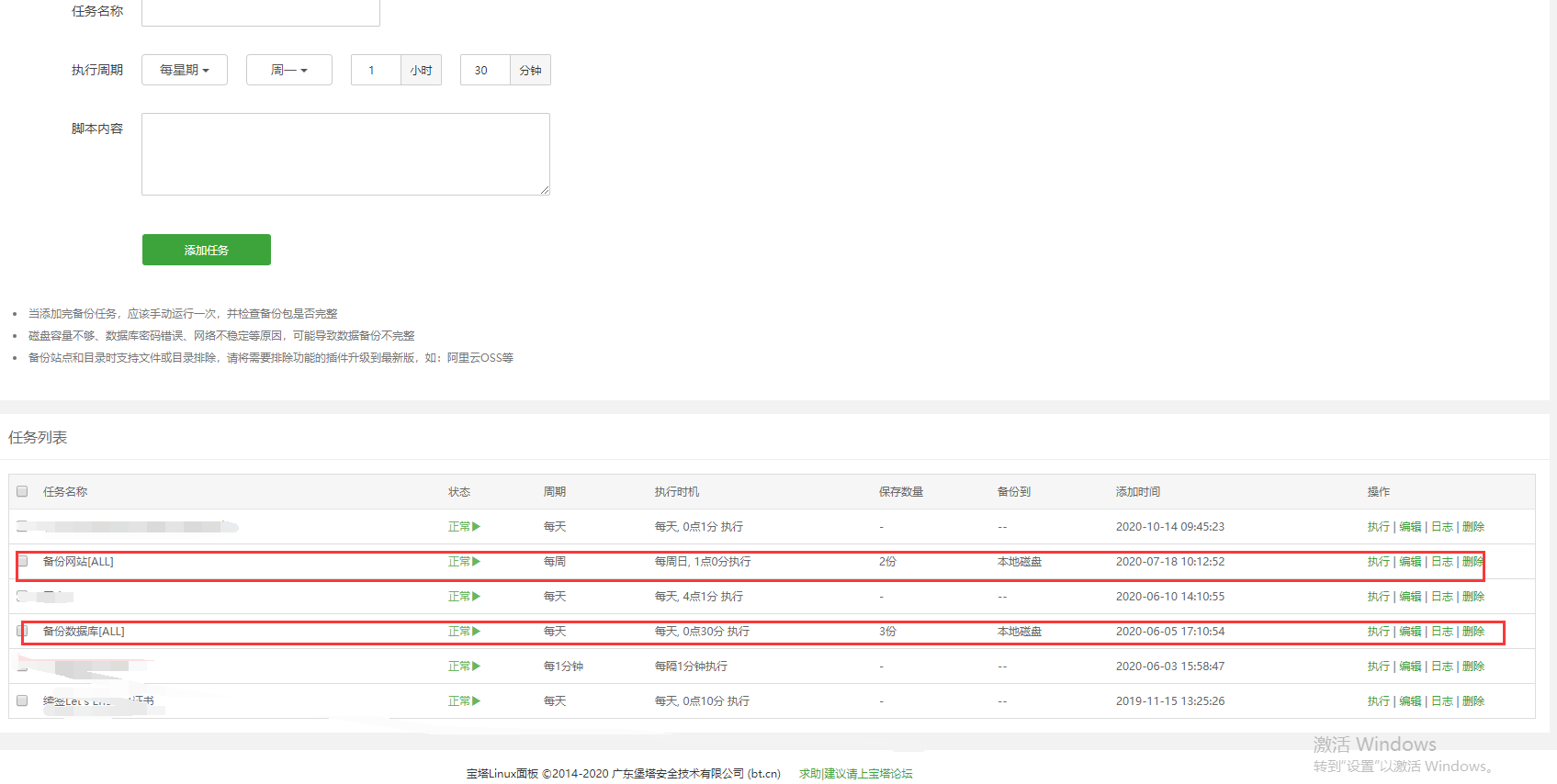Click the 任务列表 section heading
This screenshot has height=784, width=1557.
click(x=38, y=438)
